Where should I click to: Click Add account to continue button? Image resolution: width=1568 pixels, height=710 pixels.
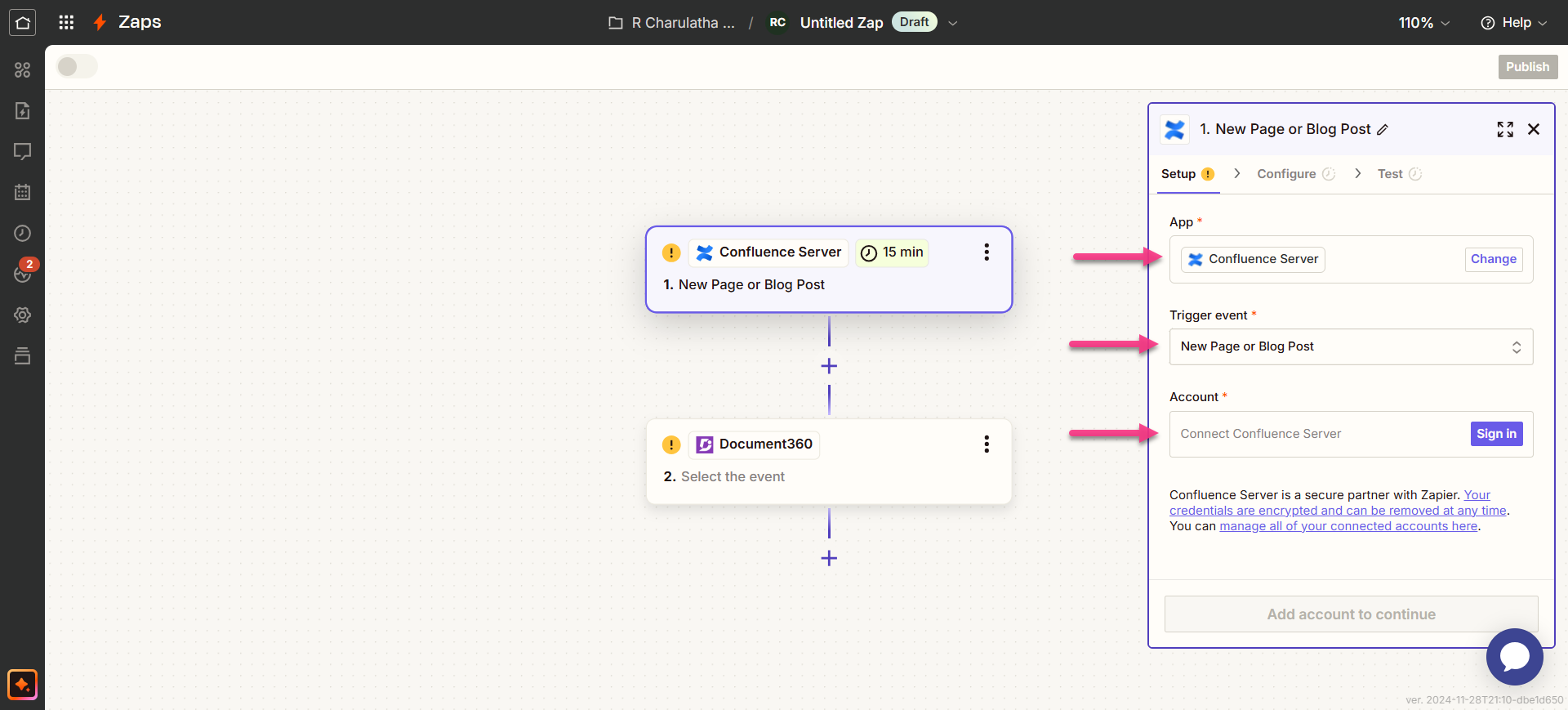(x=1351, y=614)
